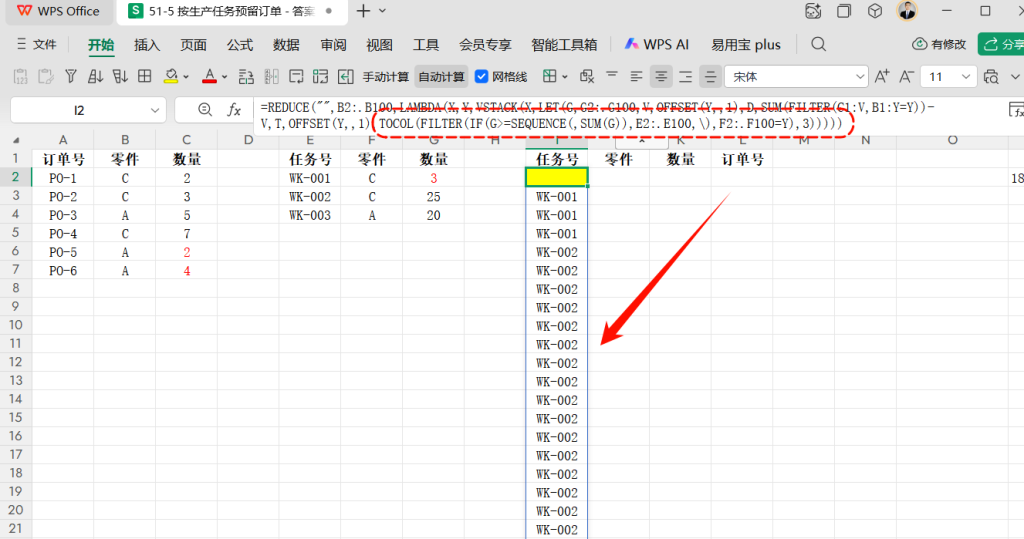Viewport: 1024px width, 539px height.
Task: Click the row and column adjust icon
Action: tap(246, 76)
